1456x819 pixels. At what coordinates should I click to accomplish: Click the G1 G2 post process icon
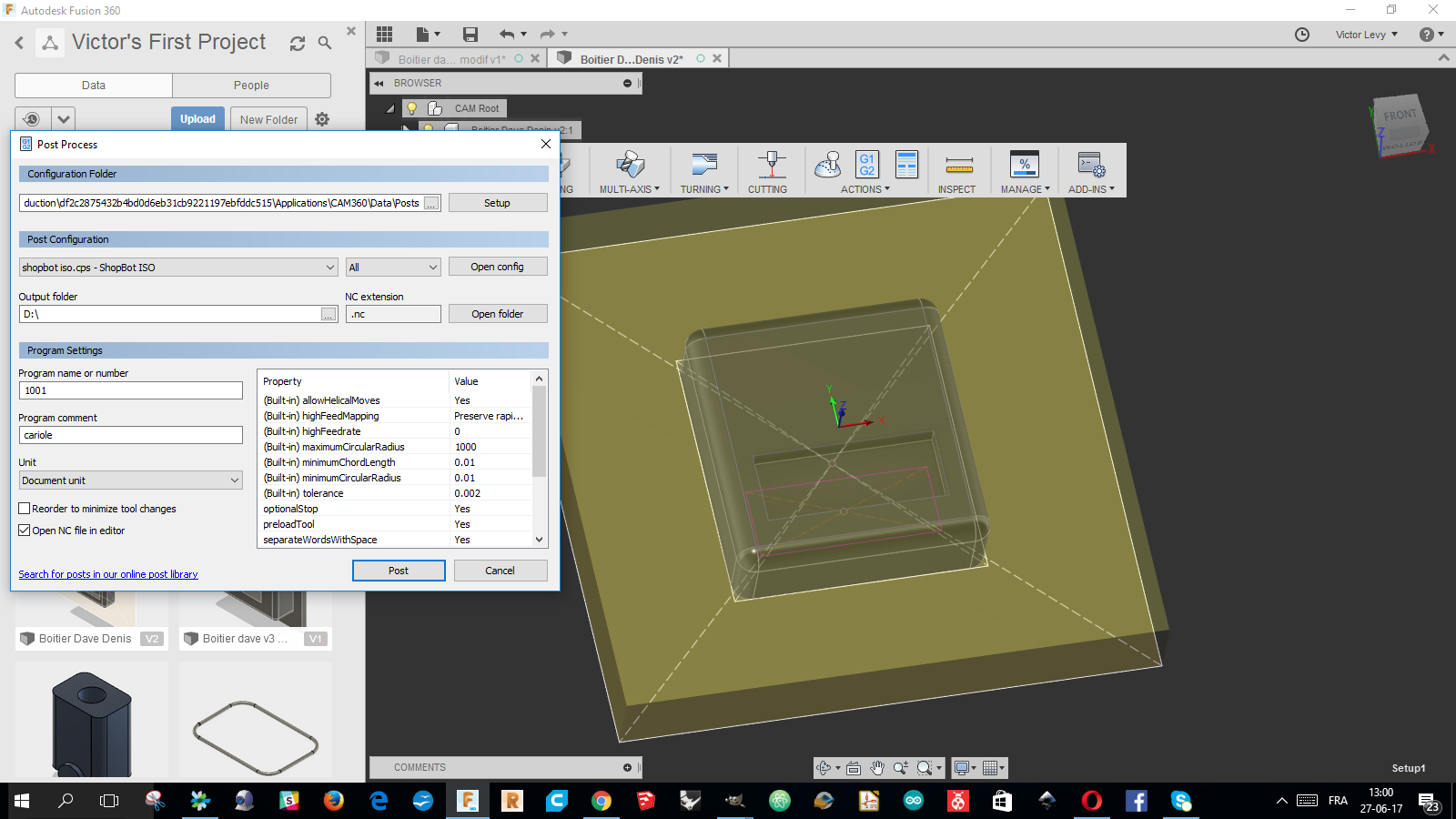click(867, 165)
